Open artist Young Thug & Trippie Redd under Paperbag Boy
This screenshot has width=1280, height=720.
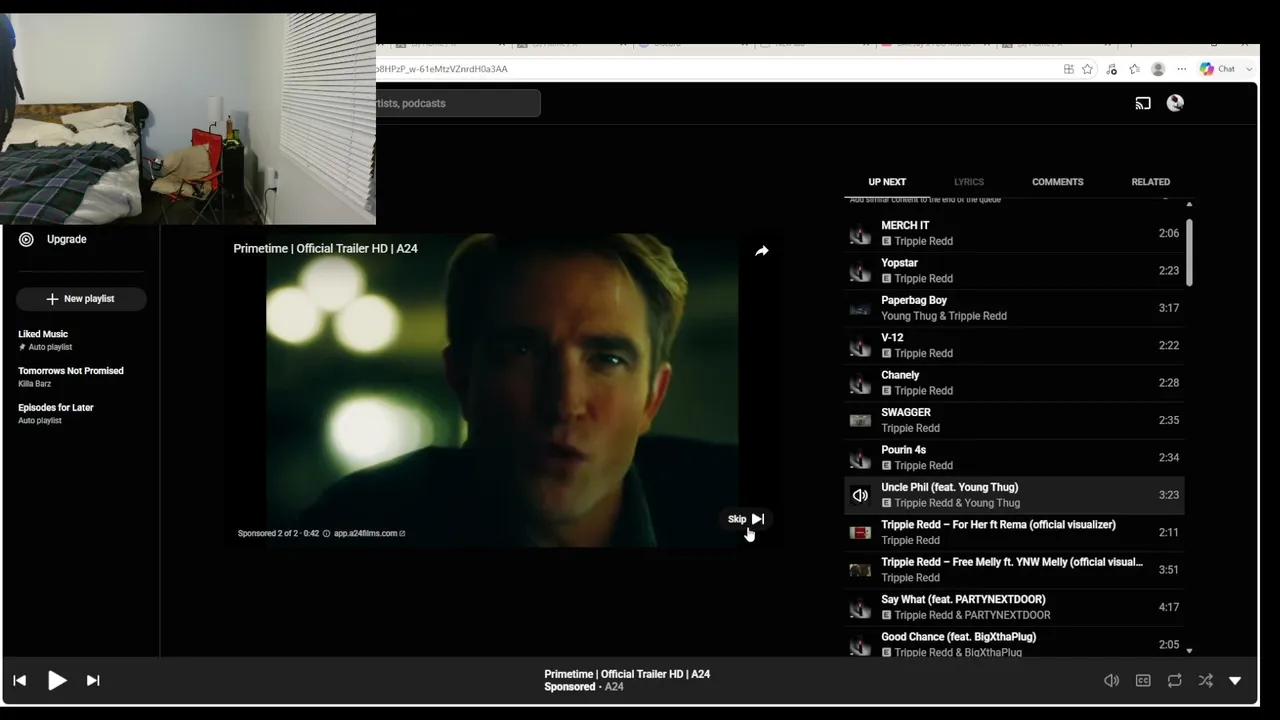(944, 316)
